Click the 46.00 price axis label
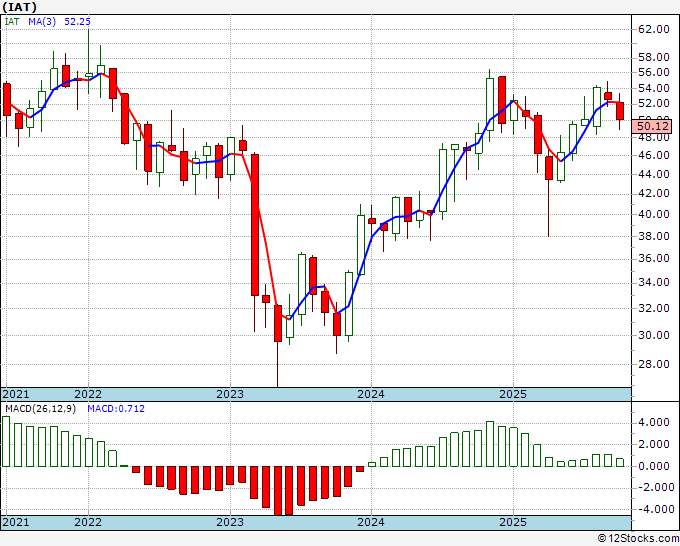The height and width of the screenshot is (546, 680). click(654, 155)
